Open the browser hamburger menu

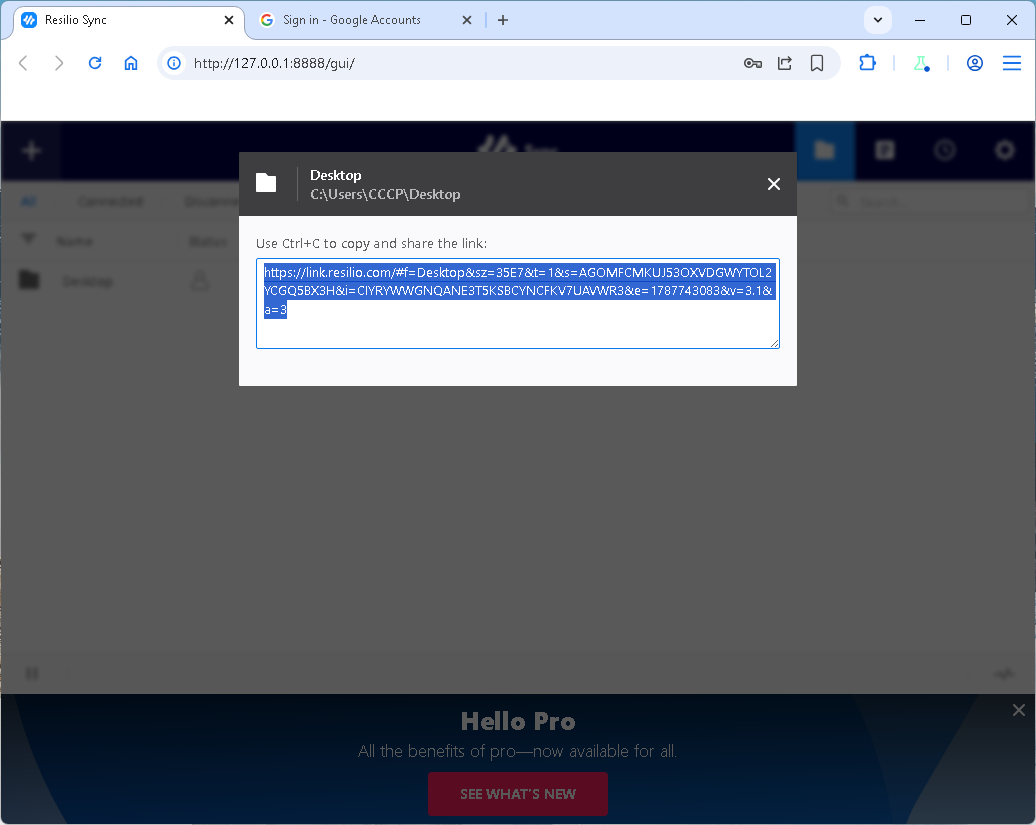point(1012,63)
